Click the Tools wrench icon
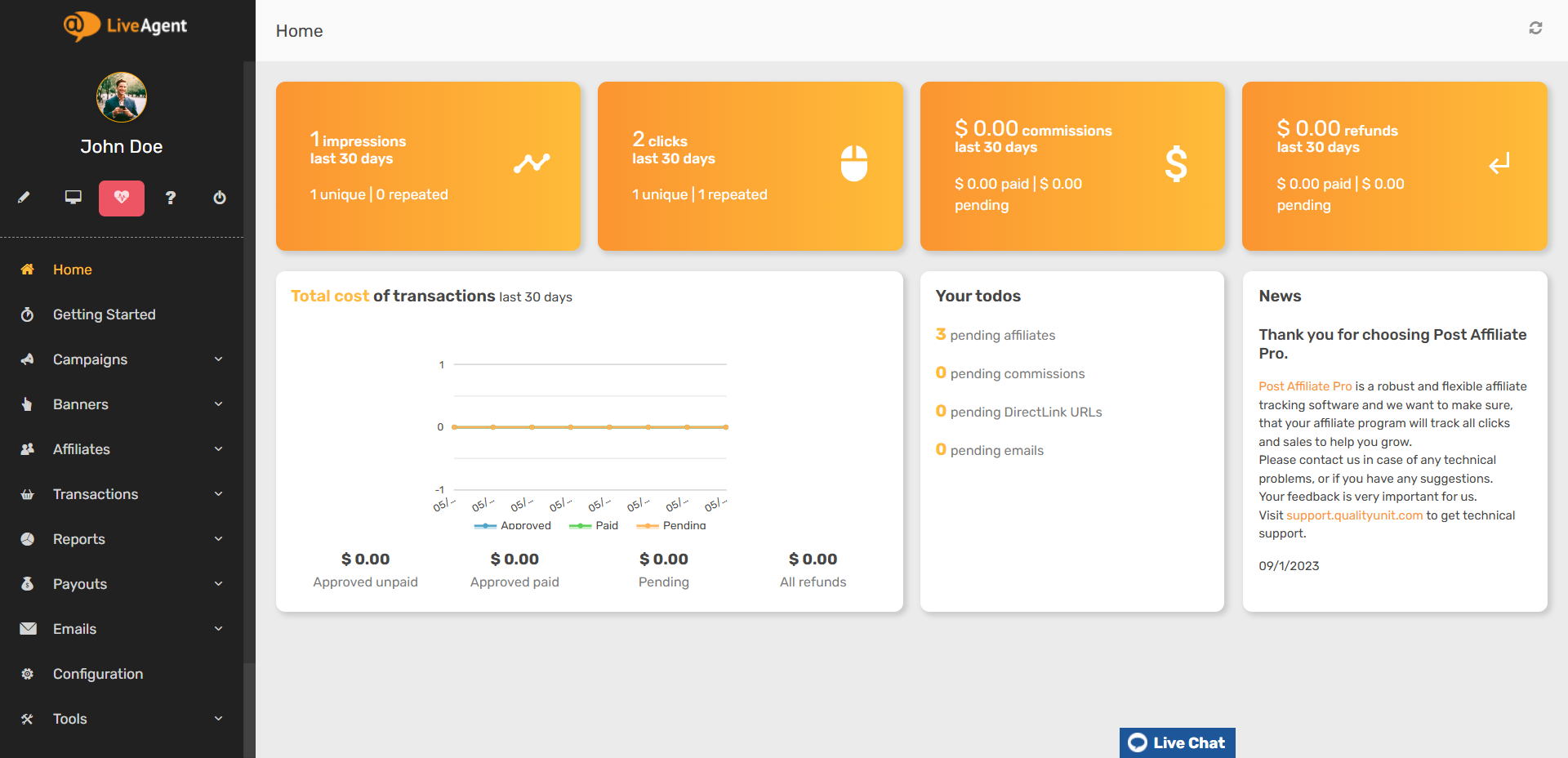 pyautogui.click(x=28, y=719)
